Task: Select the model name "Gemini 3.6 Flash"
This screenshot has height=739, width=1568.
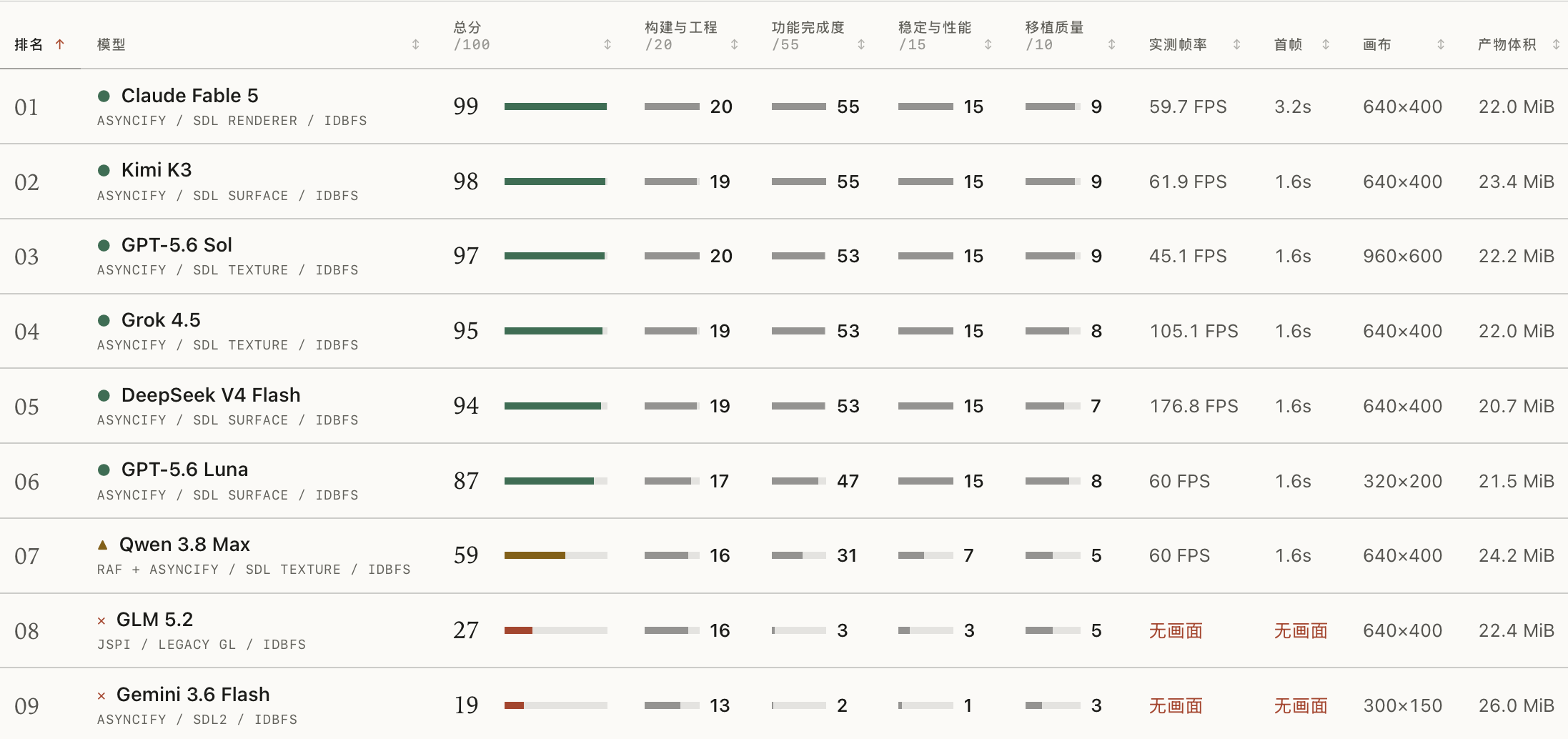Action: [x=193, y=695]
